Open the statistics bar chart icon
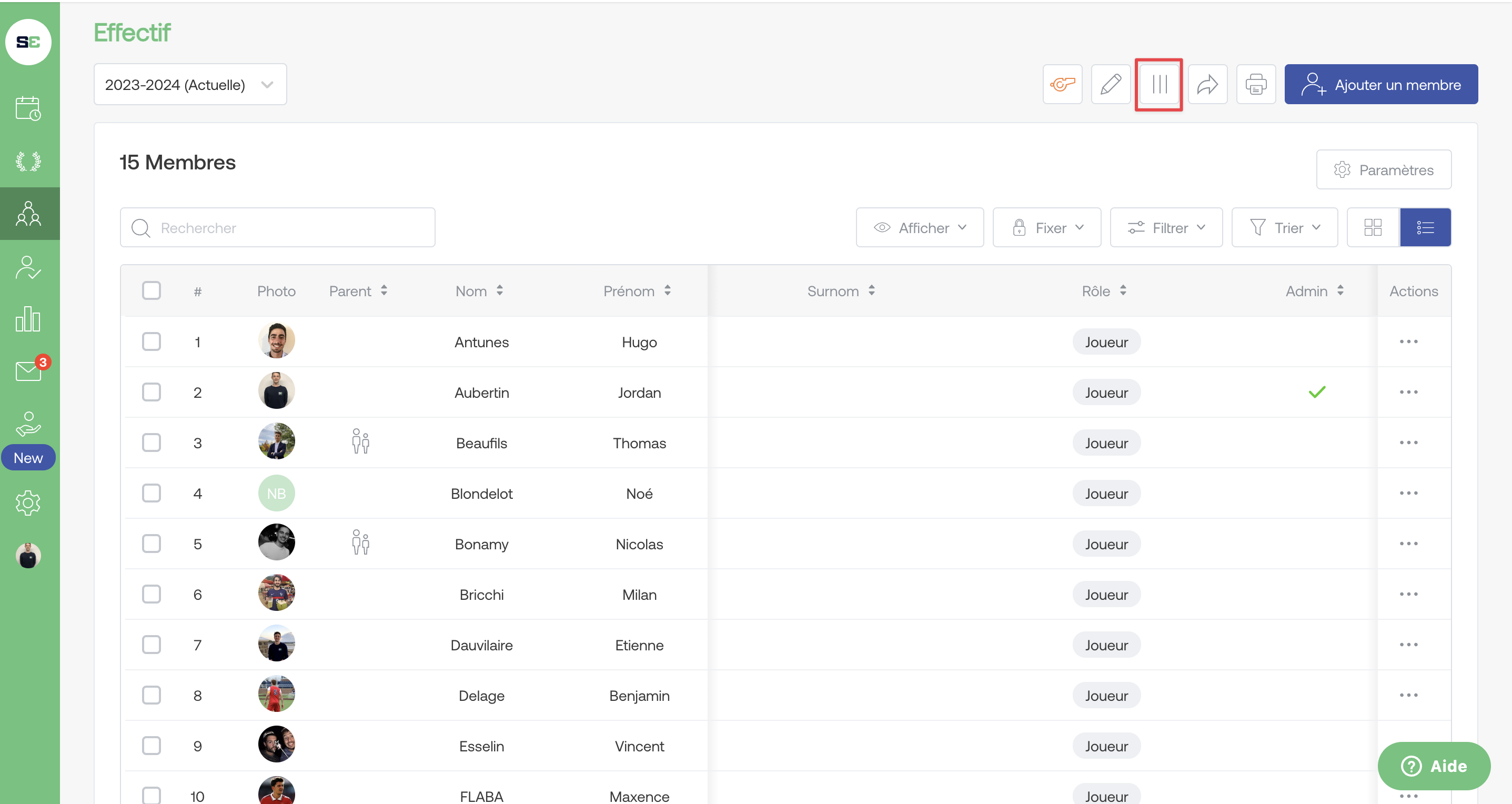The height and width of the screenshot is (804, 1512). [x=28, y=319]
